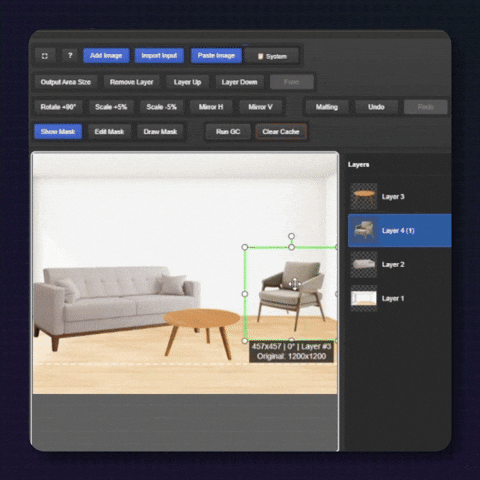Screen dimensions: 480x480
Task: Toggle the Show Mask button
Action: (x=58, y=132)
